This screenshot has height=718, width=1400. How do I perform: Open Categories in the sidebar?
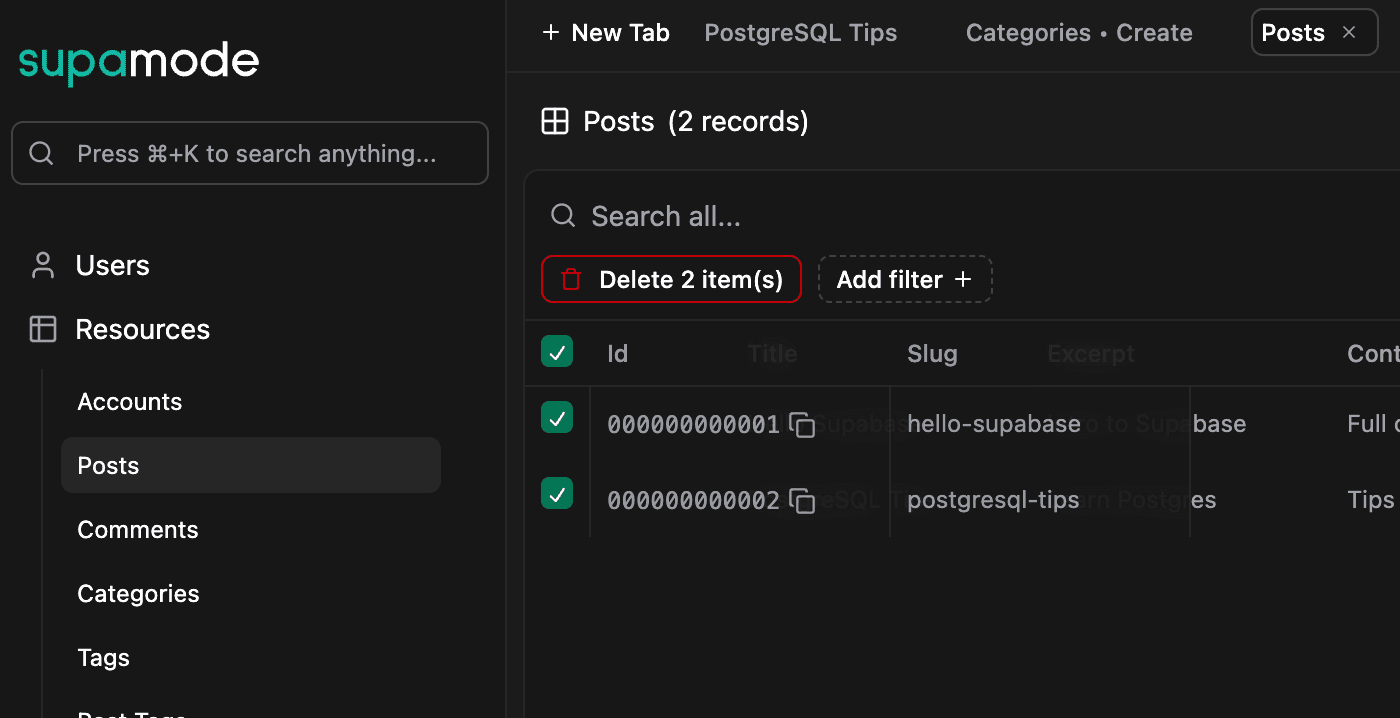tap(138, 594)
